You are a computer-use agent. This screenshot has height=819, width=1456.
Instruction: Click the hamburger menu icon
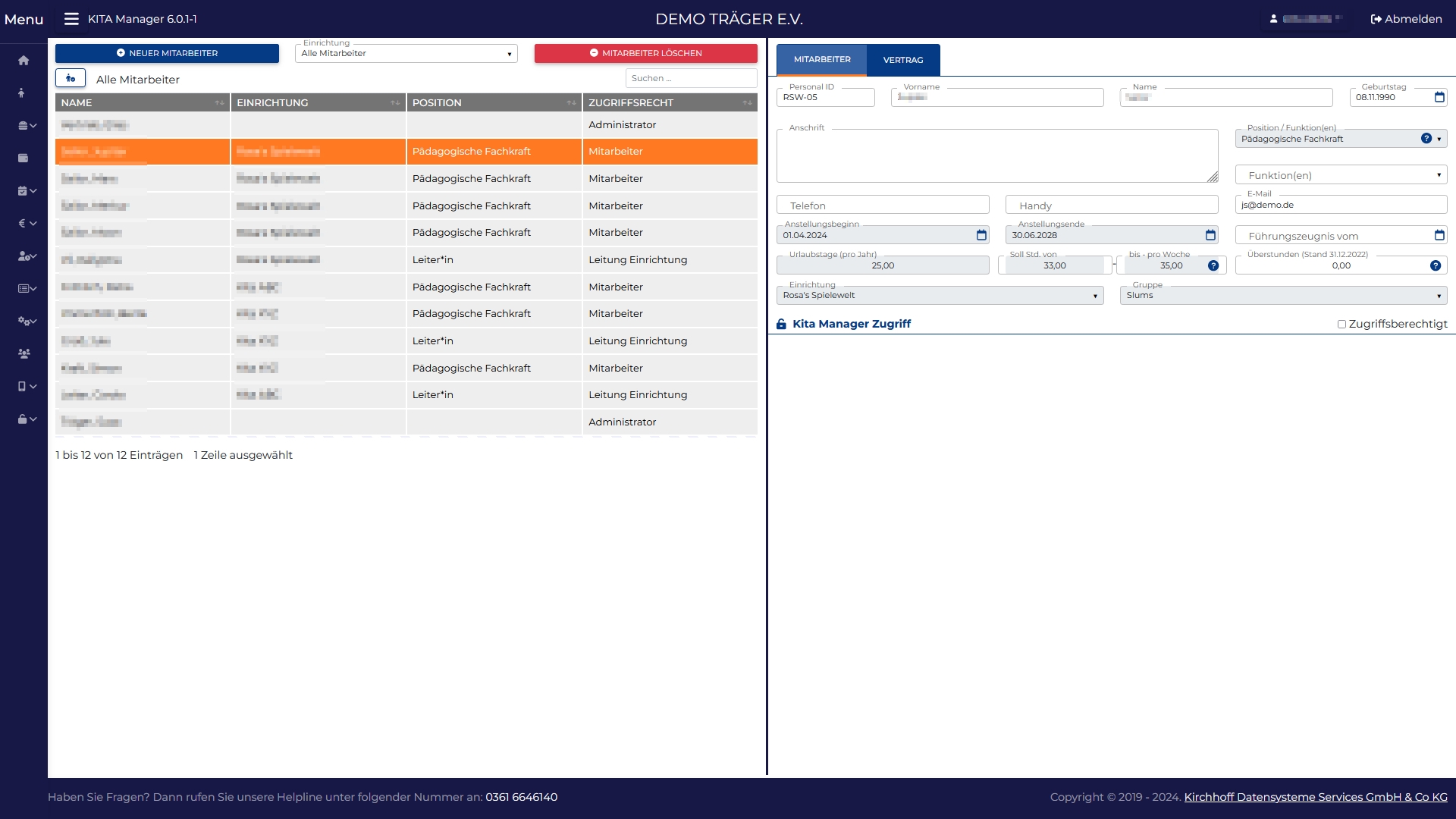pos(71,19)
